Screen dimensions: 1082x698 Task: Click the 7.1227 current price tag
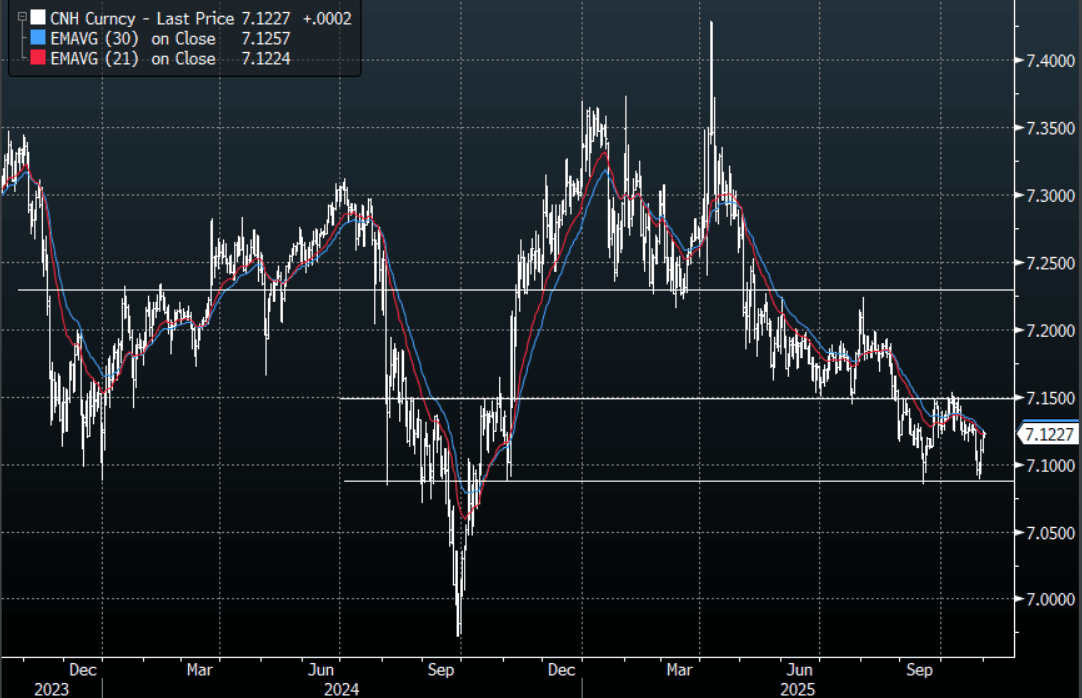click(x=1048, y=434)
